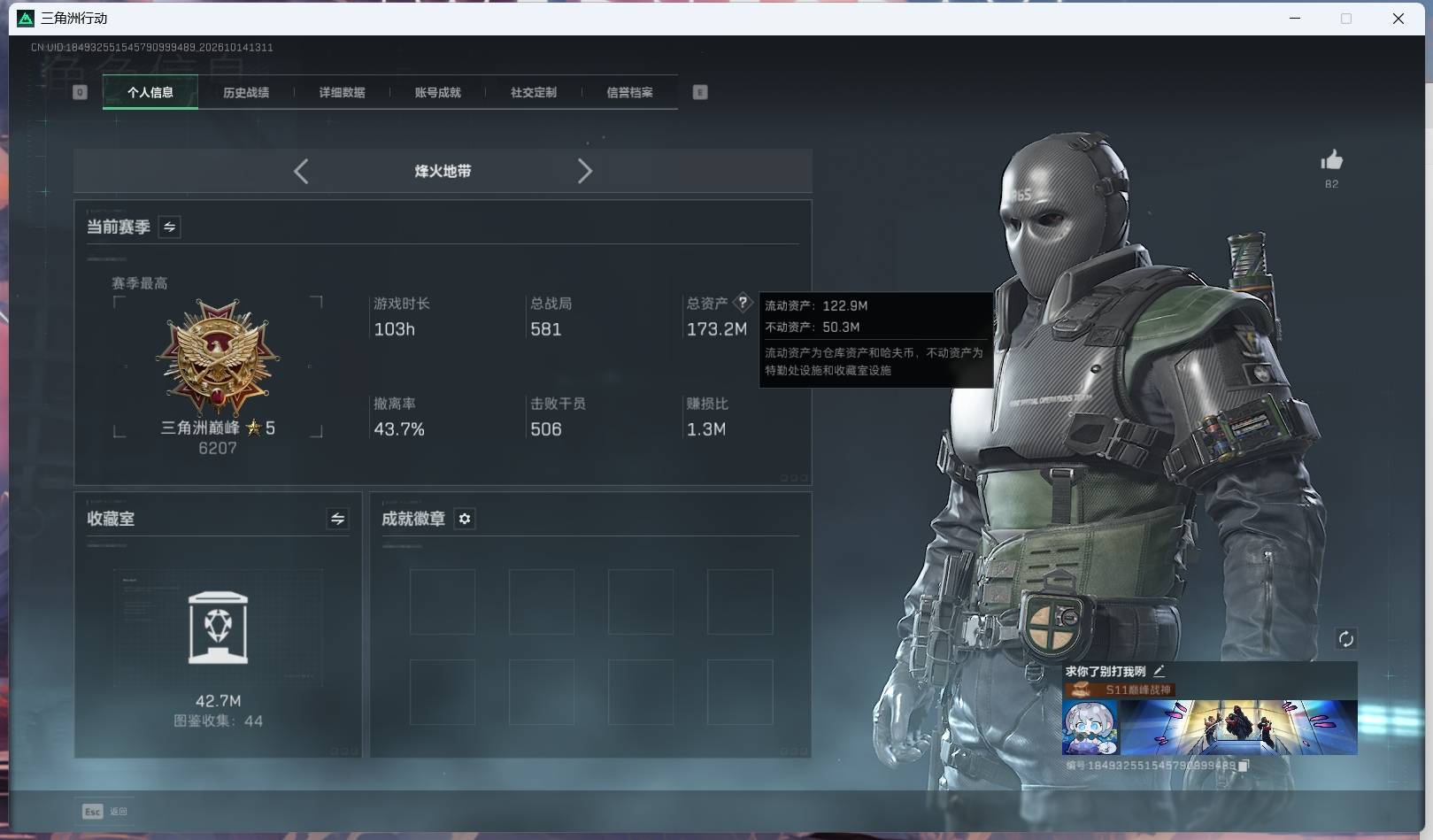Click the player avatar thumbnail
Viewport: 1433px width, 840px height.
(x=1090, y=728)
